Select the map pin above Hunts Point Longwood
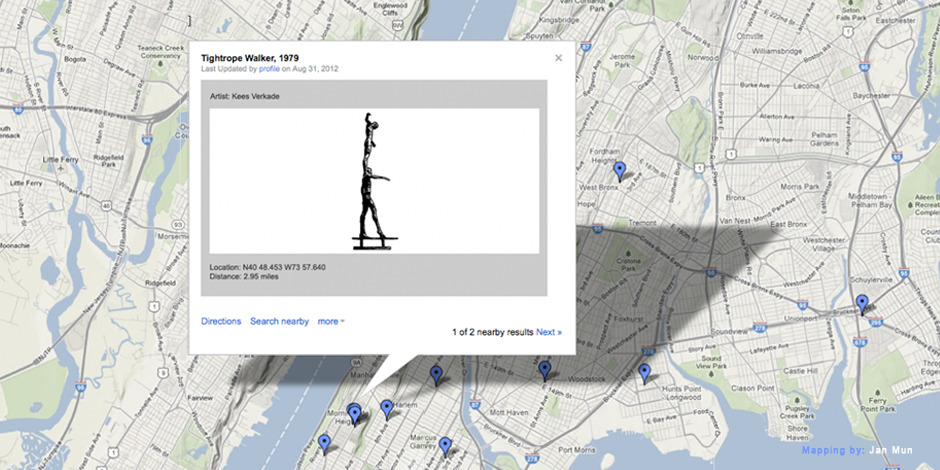 pyautogui.click(x=644, y=373)
